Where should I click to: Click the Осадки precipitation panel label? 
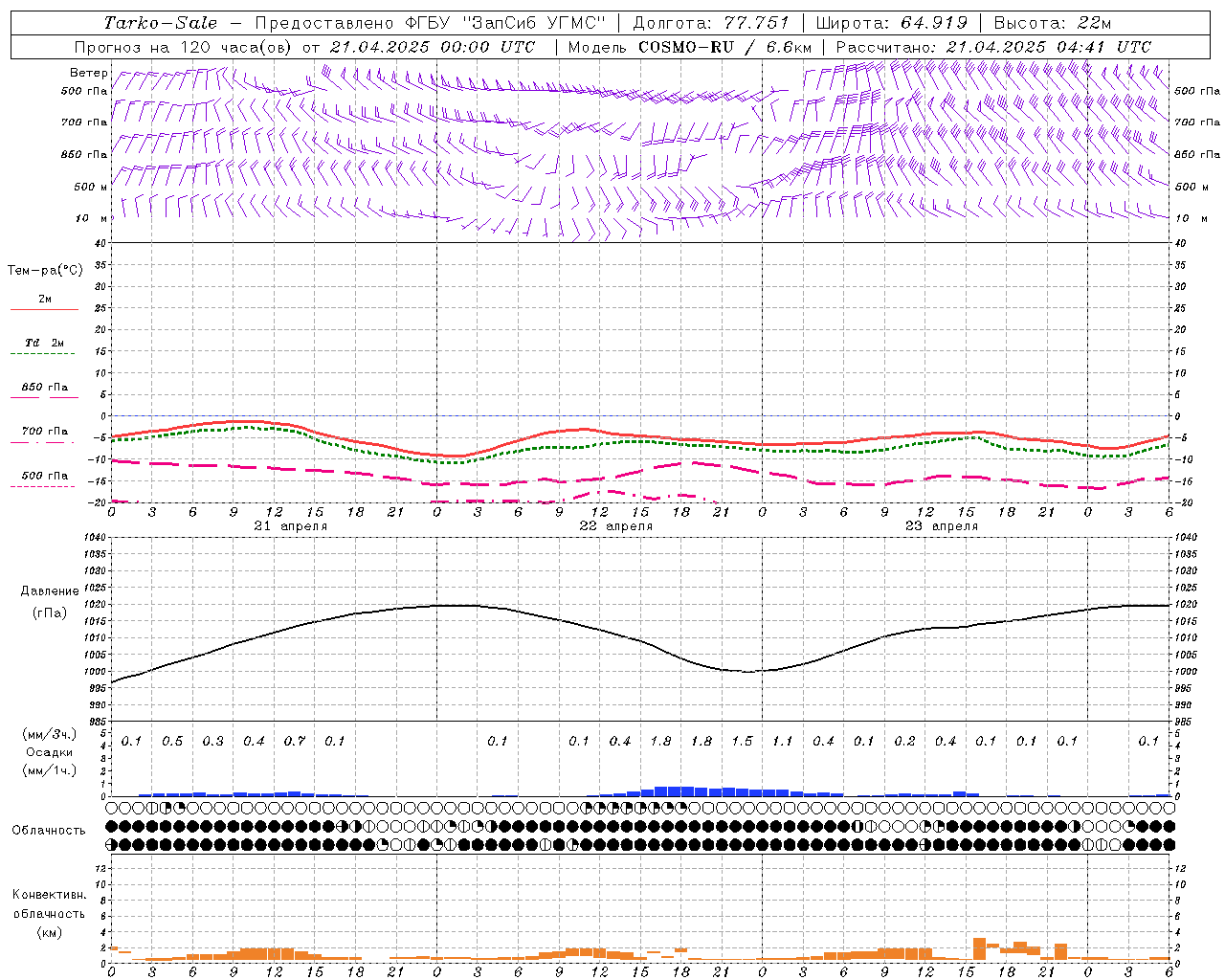50,752
